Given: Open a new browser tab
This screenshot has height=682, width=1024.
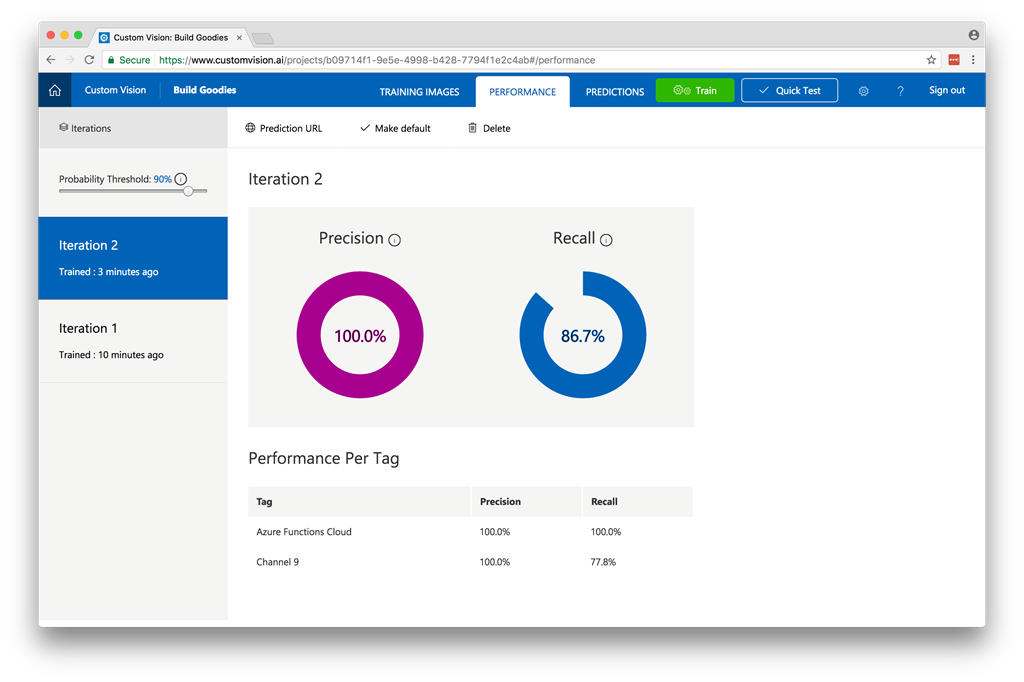Looking at the screenshot, I should click(x=263, y=39).
